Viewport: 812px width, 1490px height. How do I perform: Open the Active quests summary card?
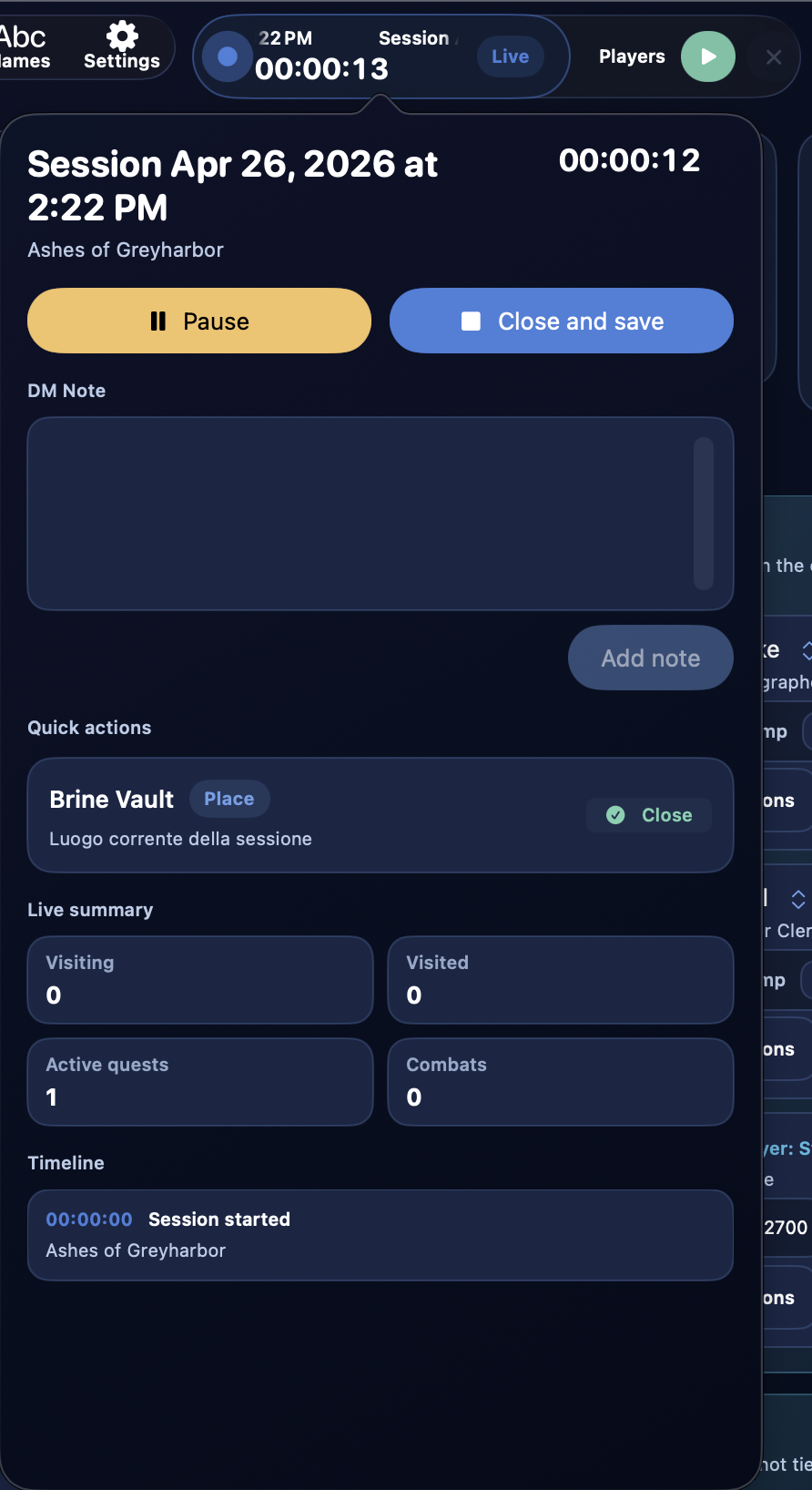pos(200,1082)
